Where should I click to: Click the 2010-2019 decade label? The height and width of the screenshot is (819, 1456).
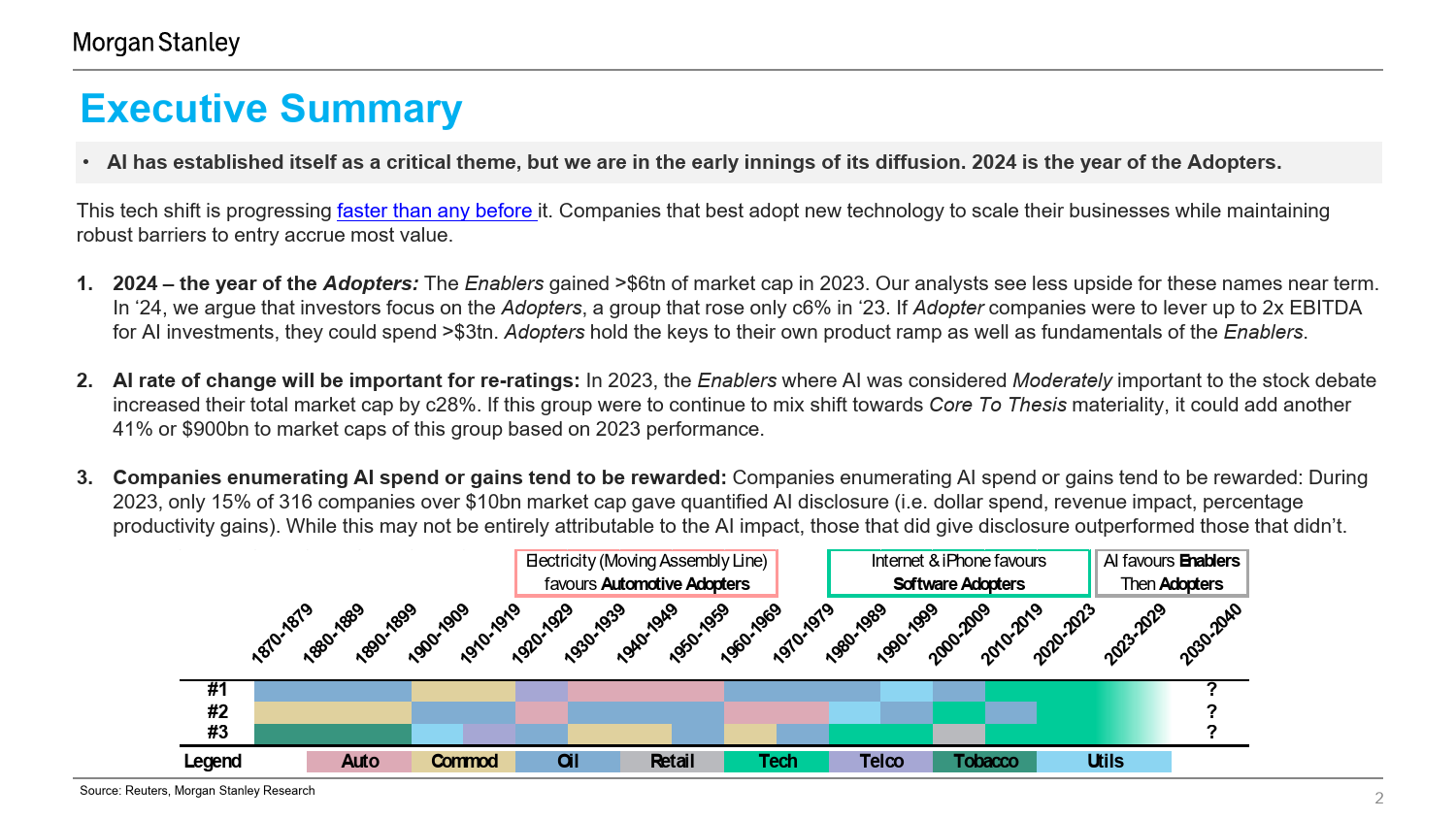[1012, 634]
